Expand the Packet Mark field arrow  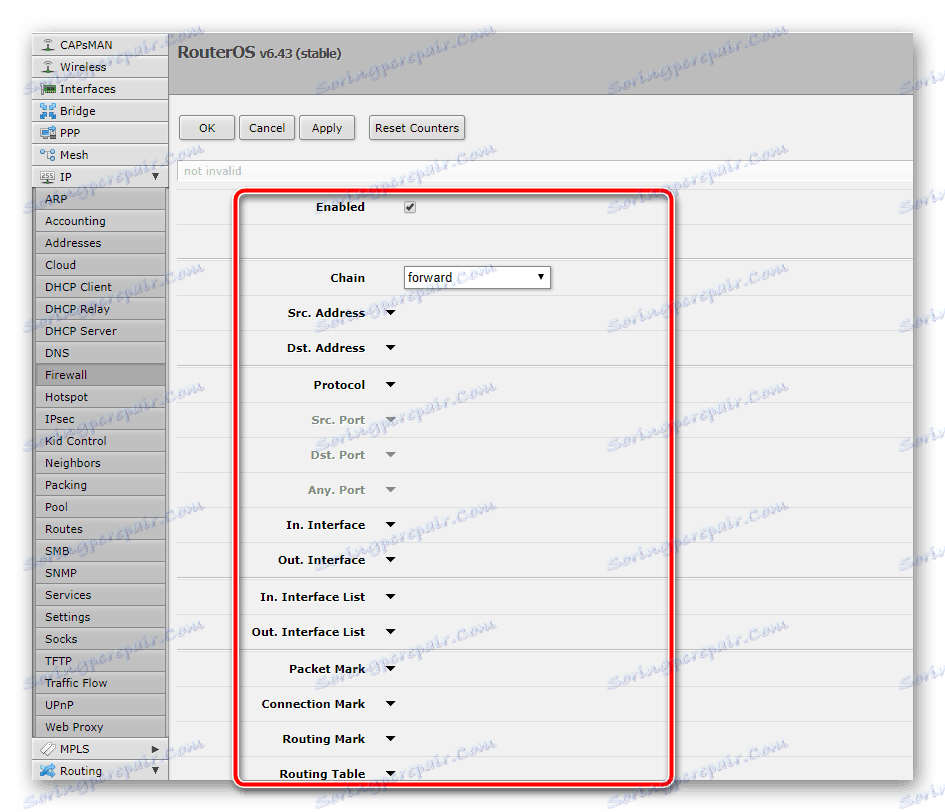point(391,669)
